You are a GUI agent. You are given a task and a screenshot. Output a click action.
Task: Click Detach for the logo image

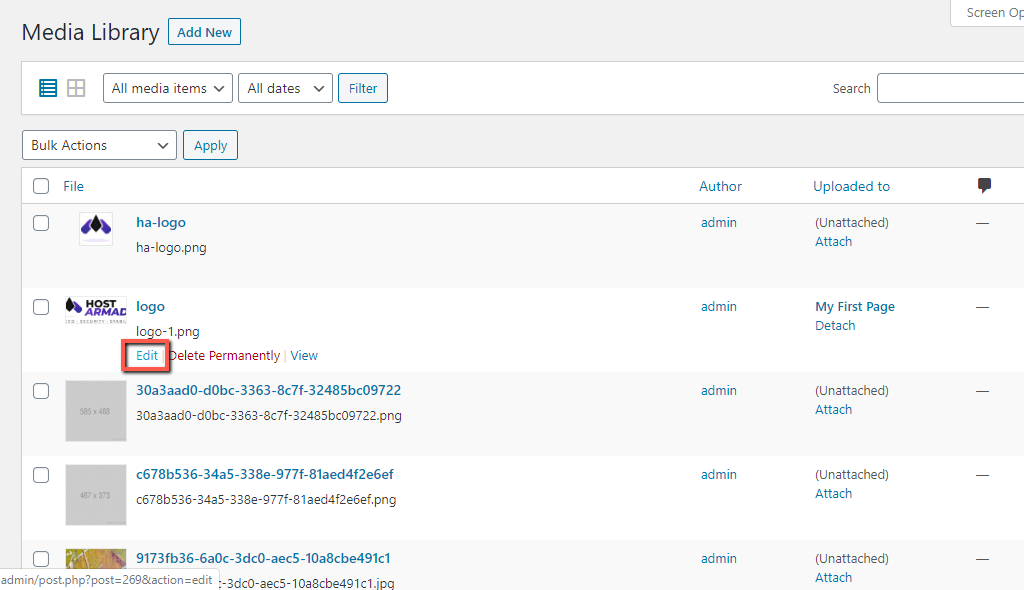point(835,325)
